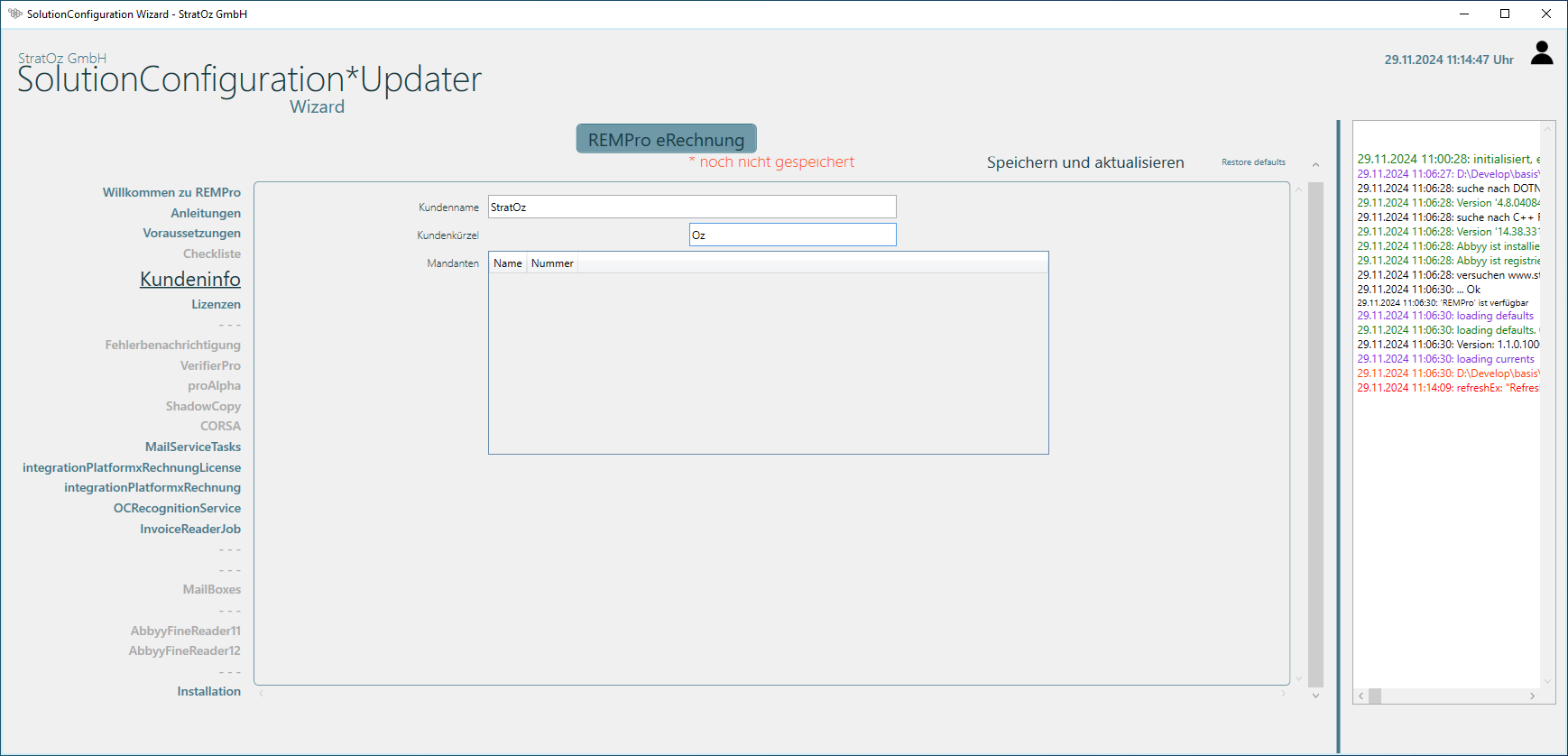Select Voraussetzungen in the sidebar

[x=191, y=233]
